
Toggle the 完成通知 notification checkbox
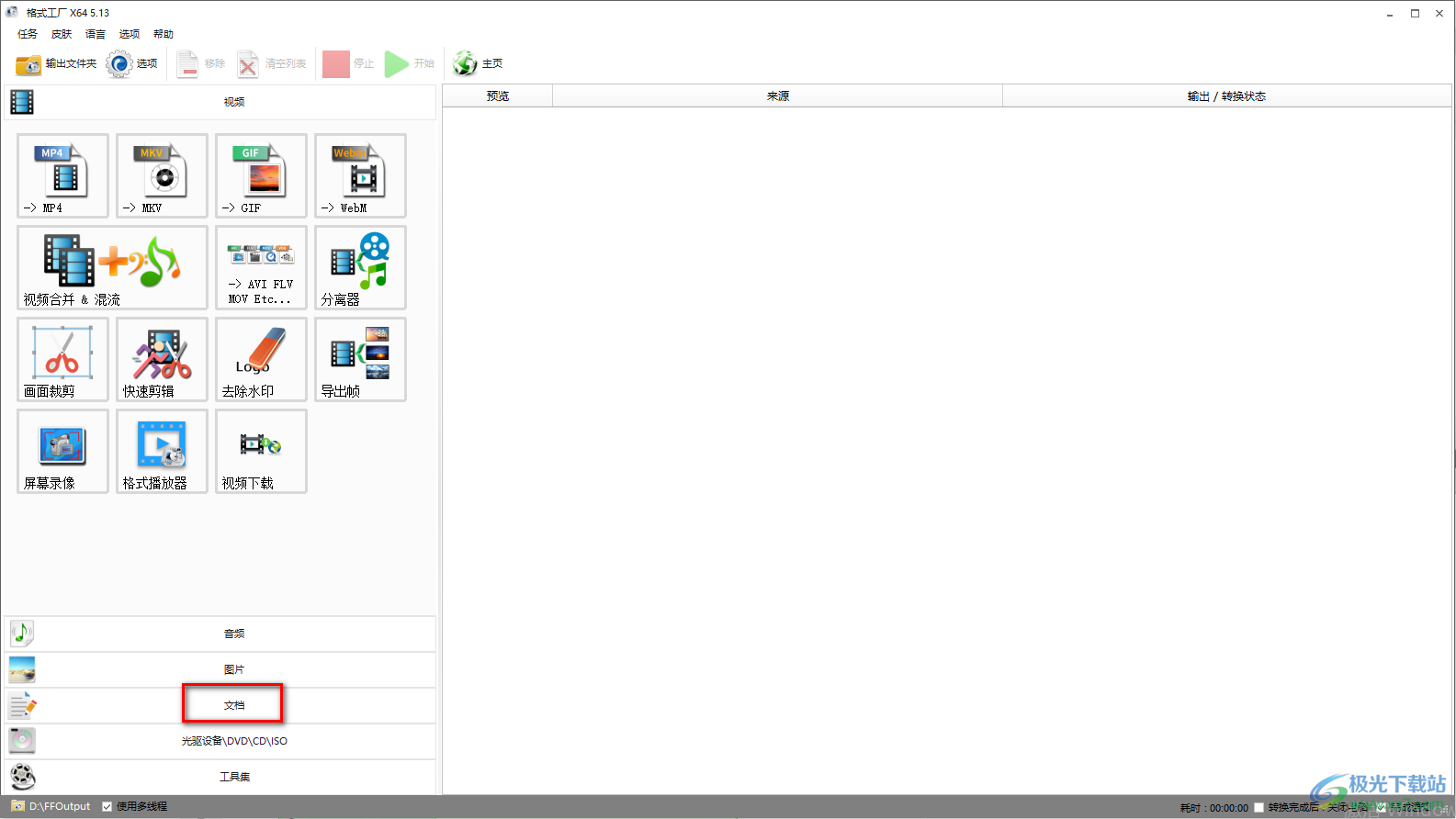(1382, 807)
